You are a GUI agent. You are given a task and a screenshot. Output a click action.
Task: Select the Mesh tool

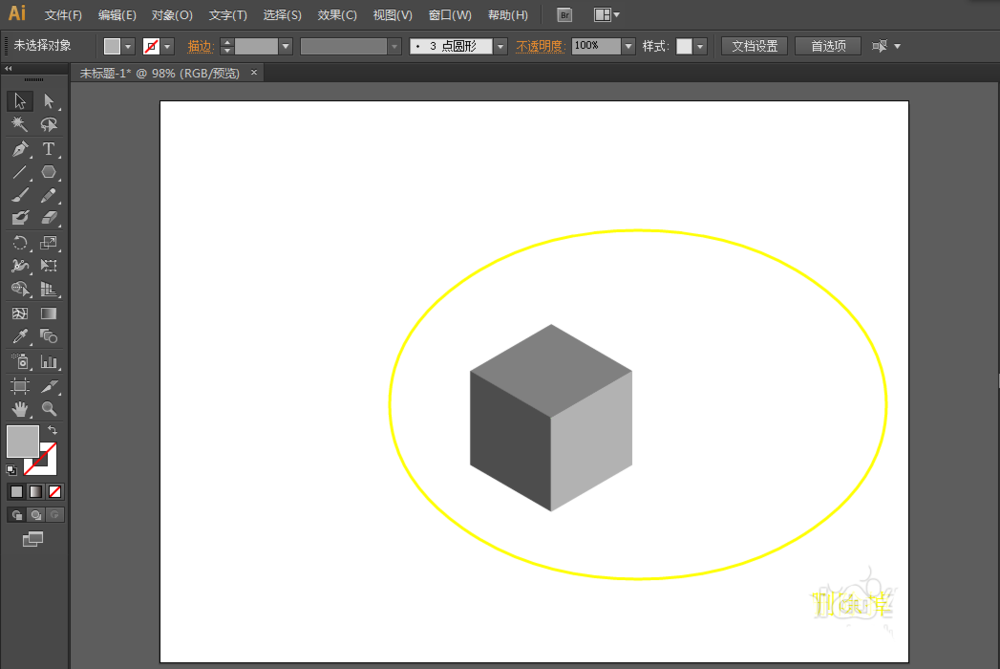[x=20, y=313]
